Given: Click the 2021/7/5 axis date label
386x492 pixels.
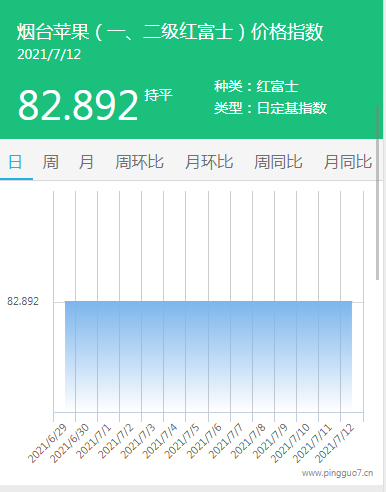Looking at the screenshot, I should [181, 442].
